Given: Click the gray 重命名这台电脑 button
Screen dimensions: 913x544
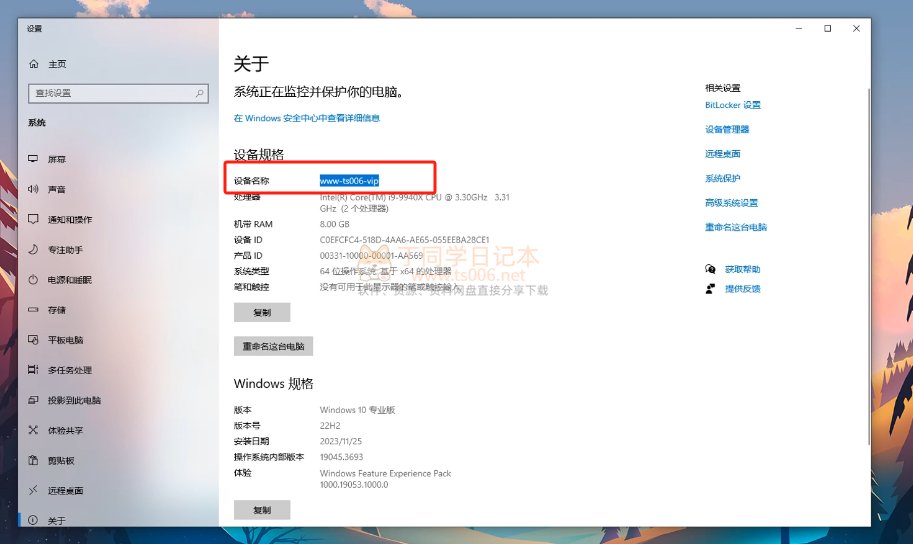Looking at the screenshot, I should point(274,346).
